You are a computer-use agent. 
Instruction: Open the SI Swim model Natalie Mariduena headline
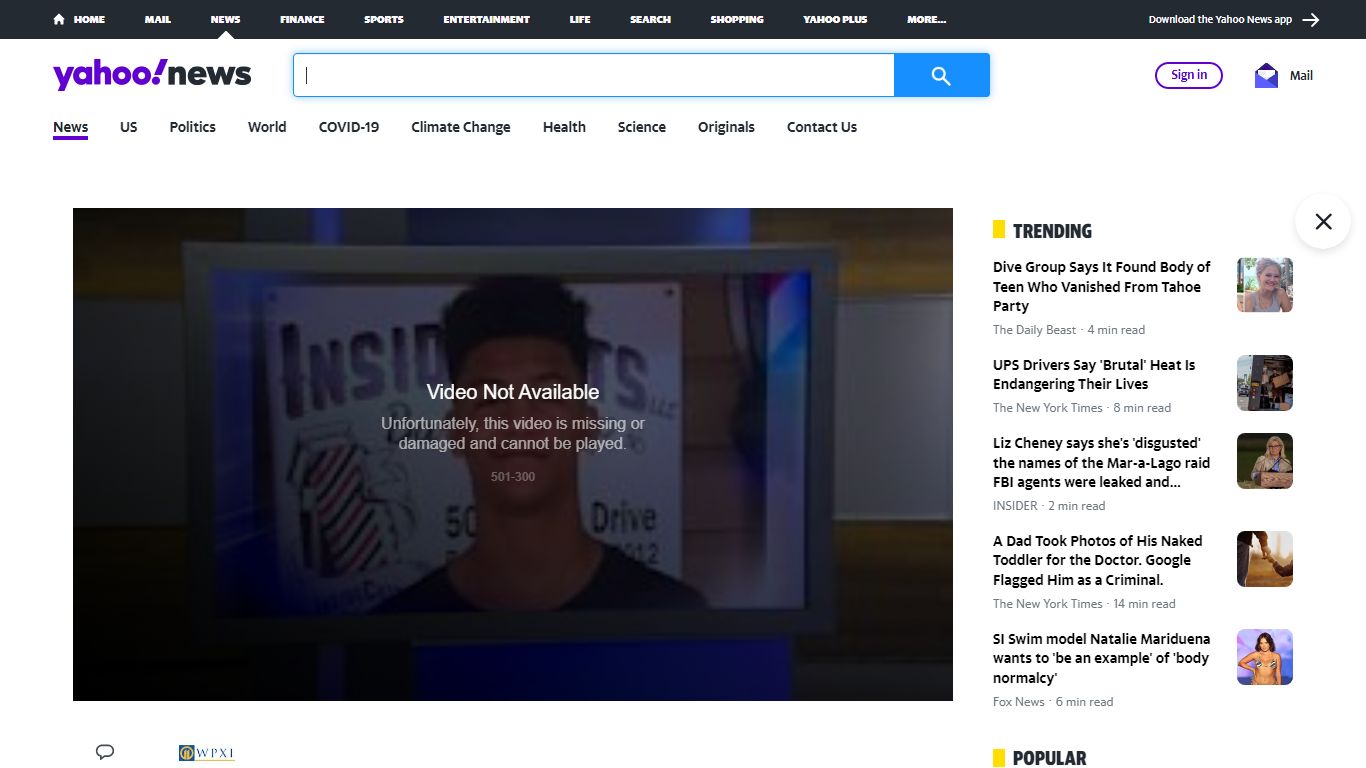coord(1101,659)
